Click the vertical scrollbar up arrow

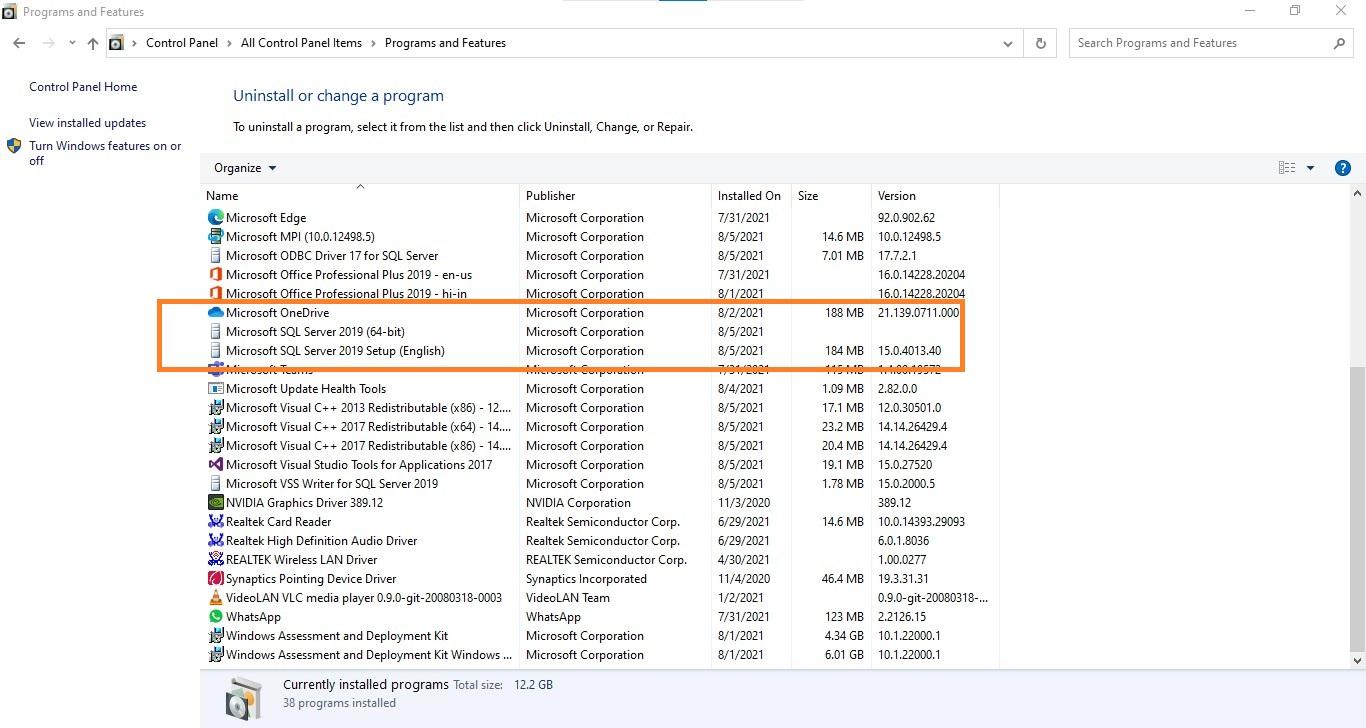pyautogui.click(x=1357, y=193)
